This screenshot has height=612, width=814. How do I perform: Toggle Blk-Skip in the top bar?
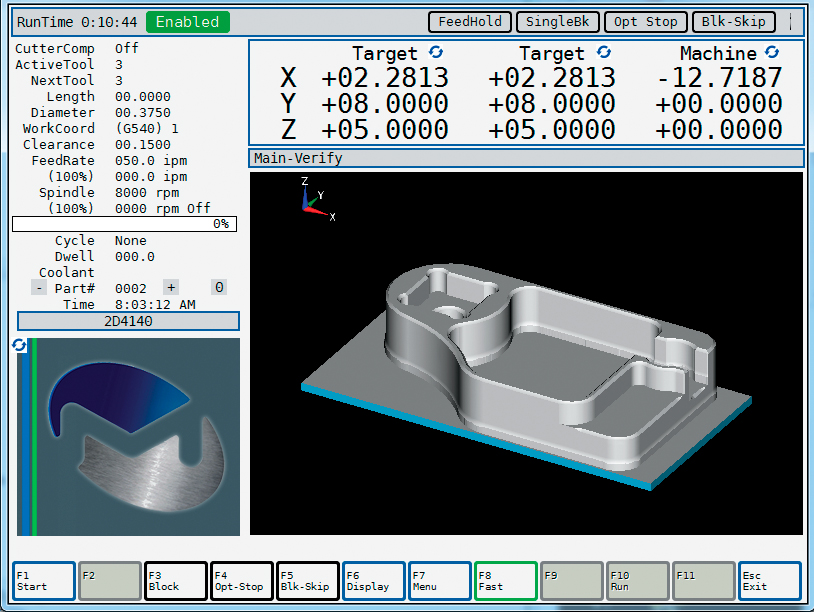click(x=733, y=22)
